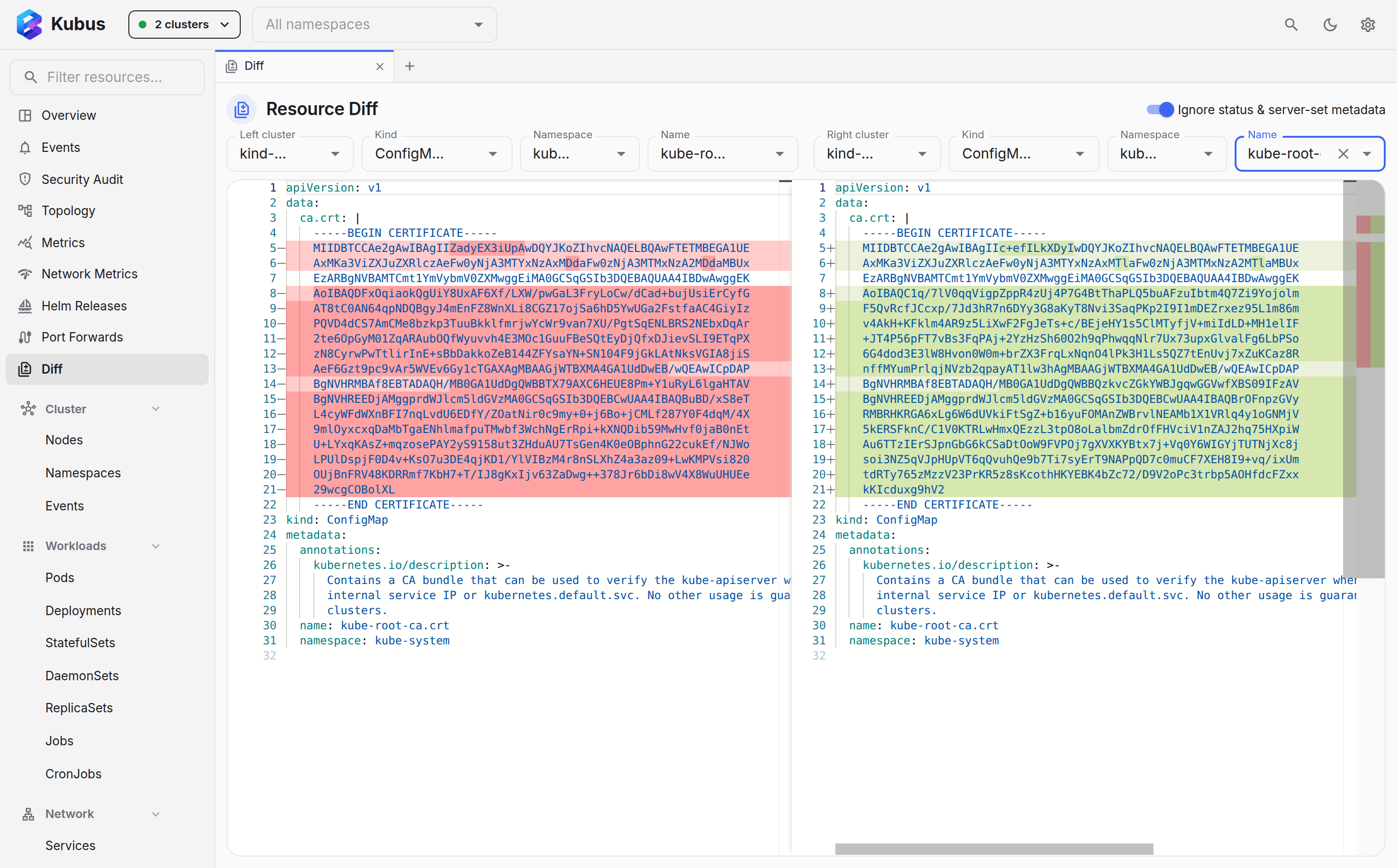Expand the right Name dropdown arrow
Viewport: 1397px width, 868px height.
pos(1367,154)
